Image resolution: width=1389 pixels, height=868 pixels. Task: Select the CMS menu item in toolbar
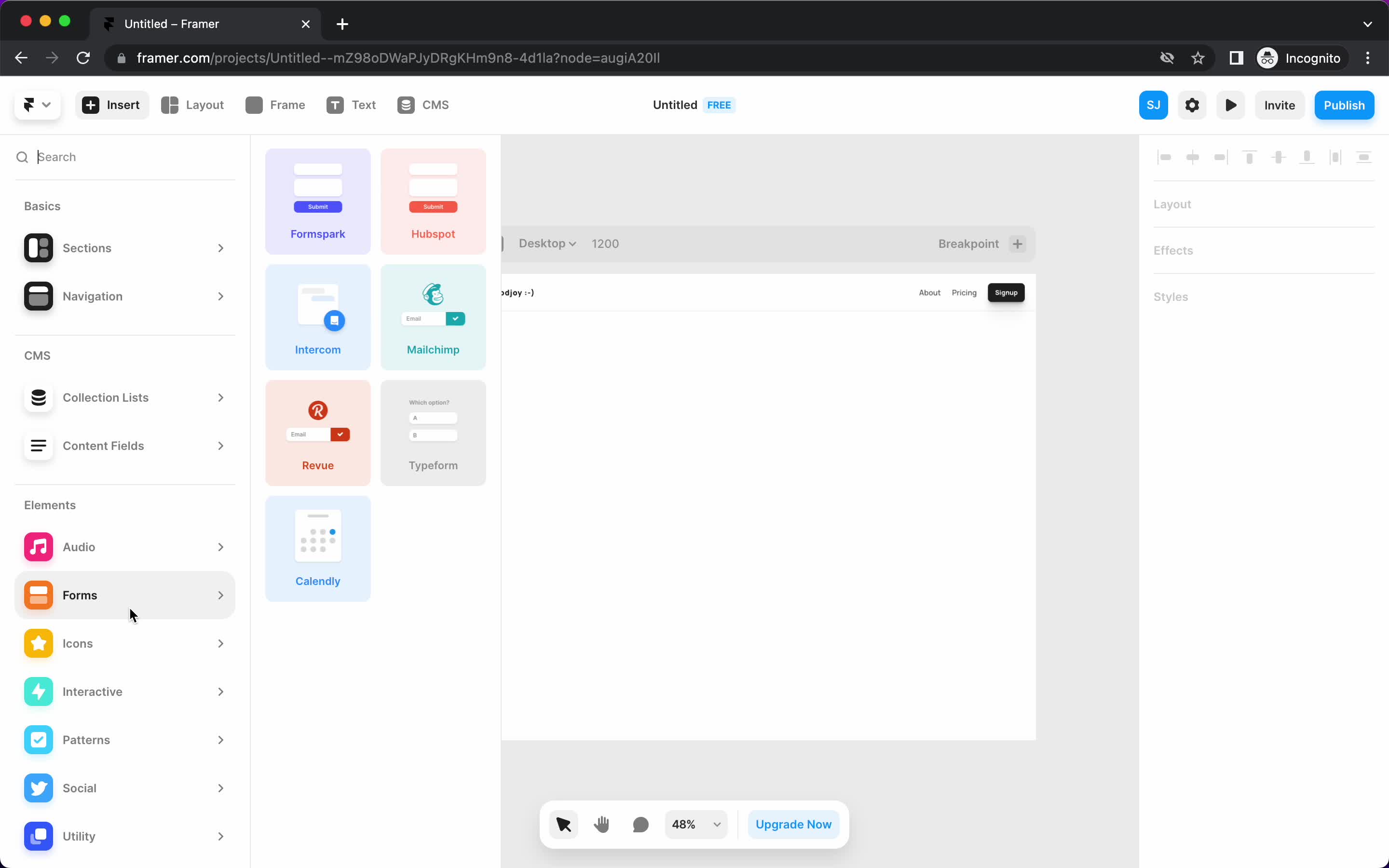(425, 105)
